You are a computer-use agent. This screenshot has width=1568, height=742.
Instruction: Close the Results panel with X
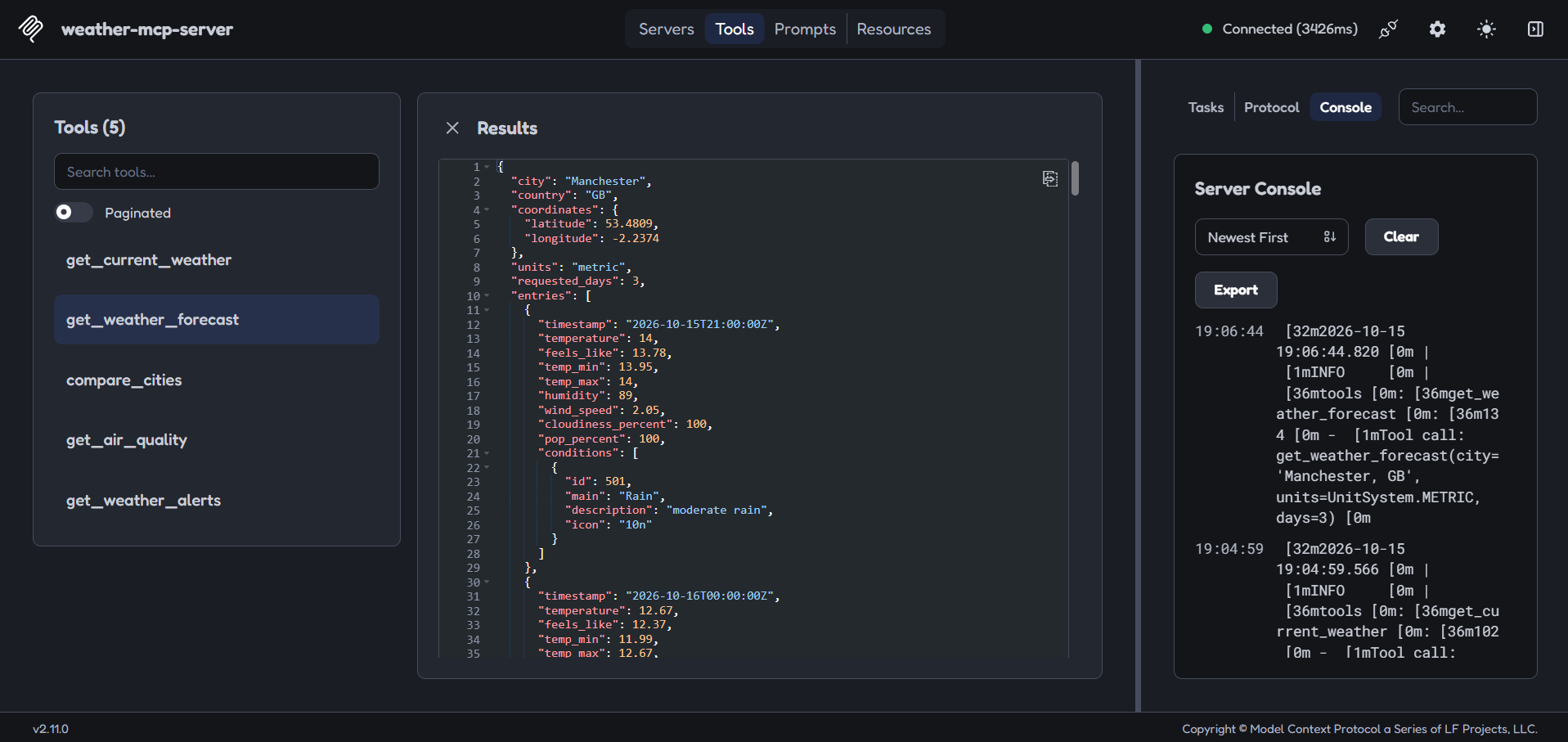coord(452,128)
